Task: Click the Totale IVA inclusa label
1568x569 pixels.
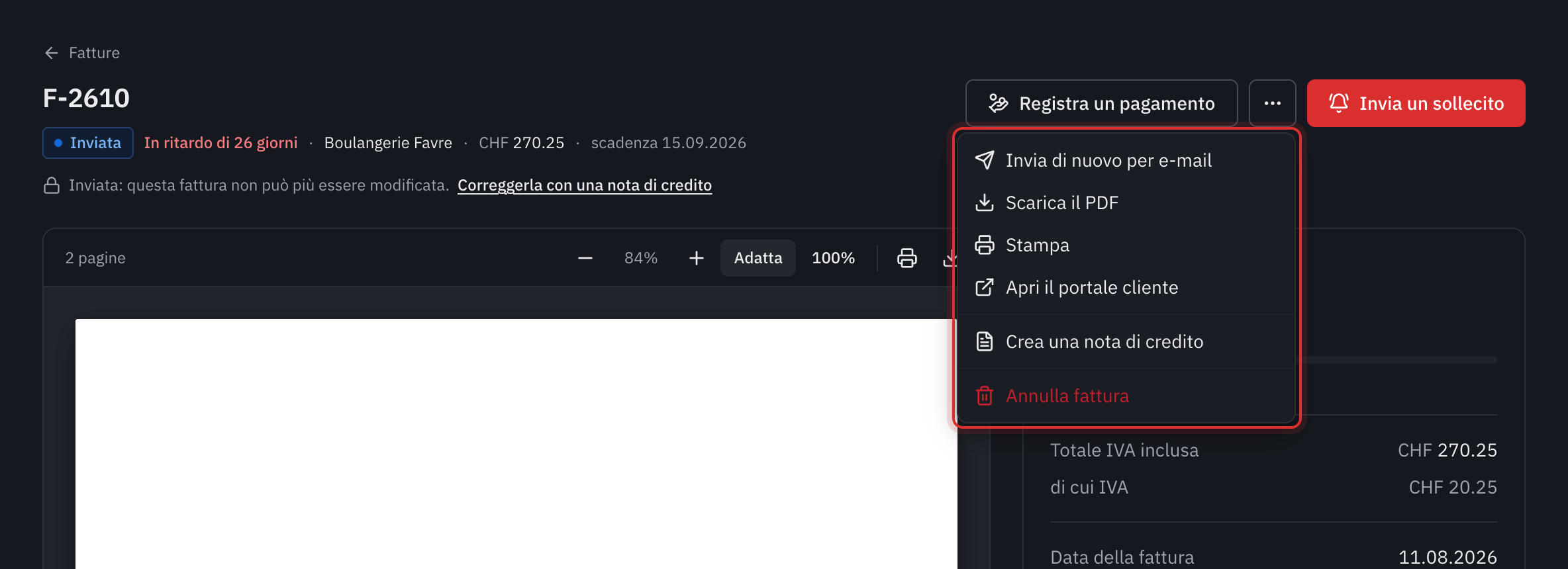Action: click(1124, 451)
